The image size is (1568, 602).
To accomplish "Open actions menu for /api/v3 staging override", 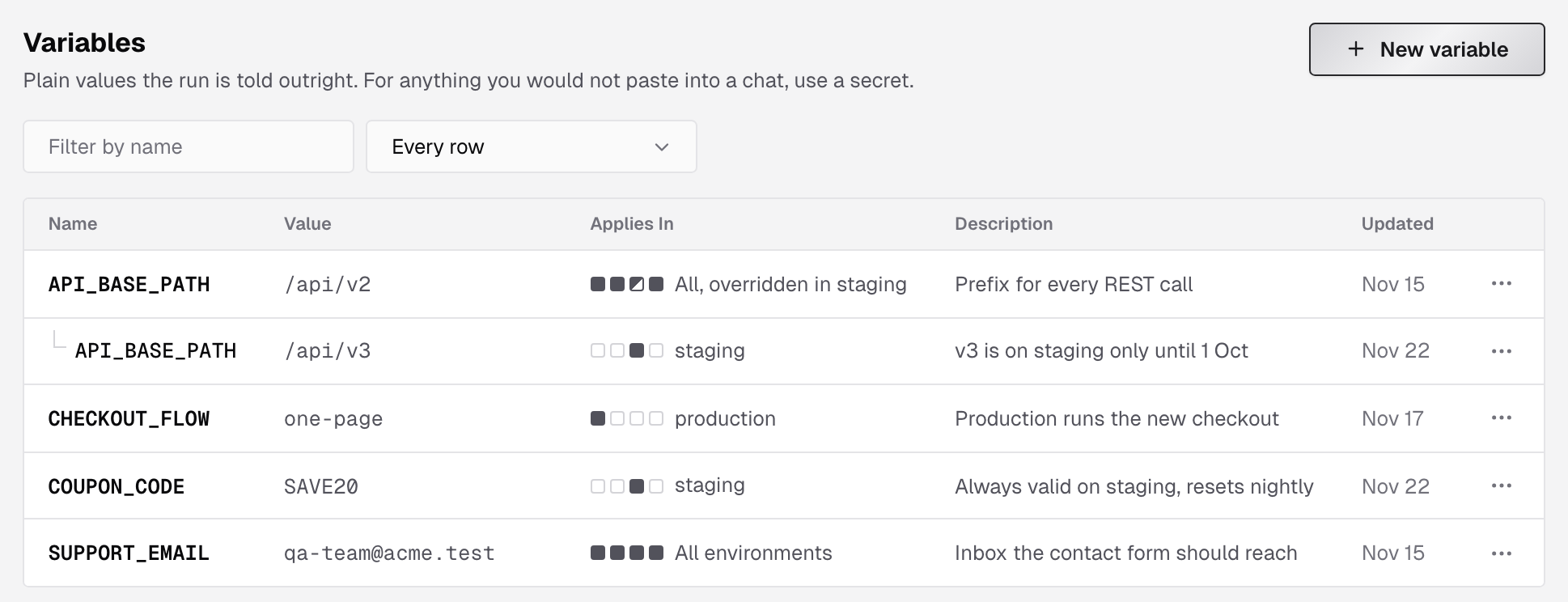I will [1502, 351].
